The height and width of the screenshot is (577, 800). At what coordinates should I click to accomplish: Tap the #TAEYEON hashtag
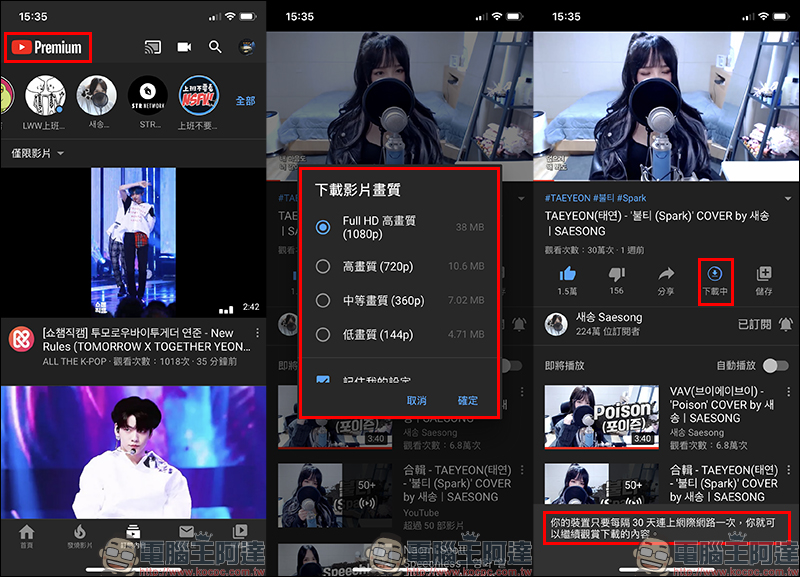567,198
